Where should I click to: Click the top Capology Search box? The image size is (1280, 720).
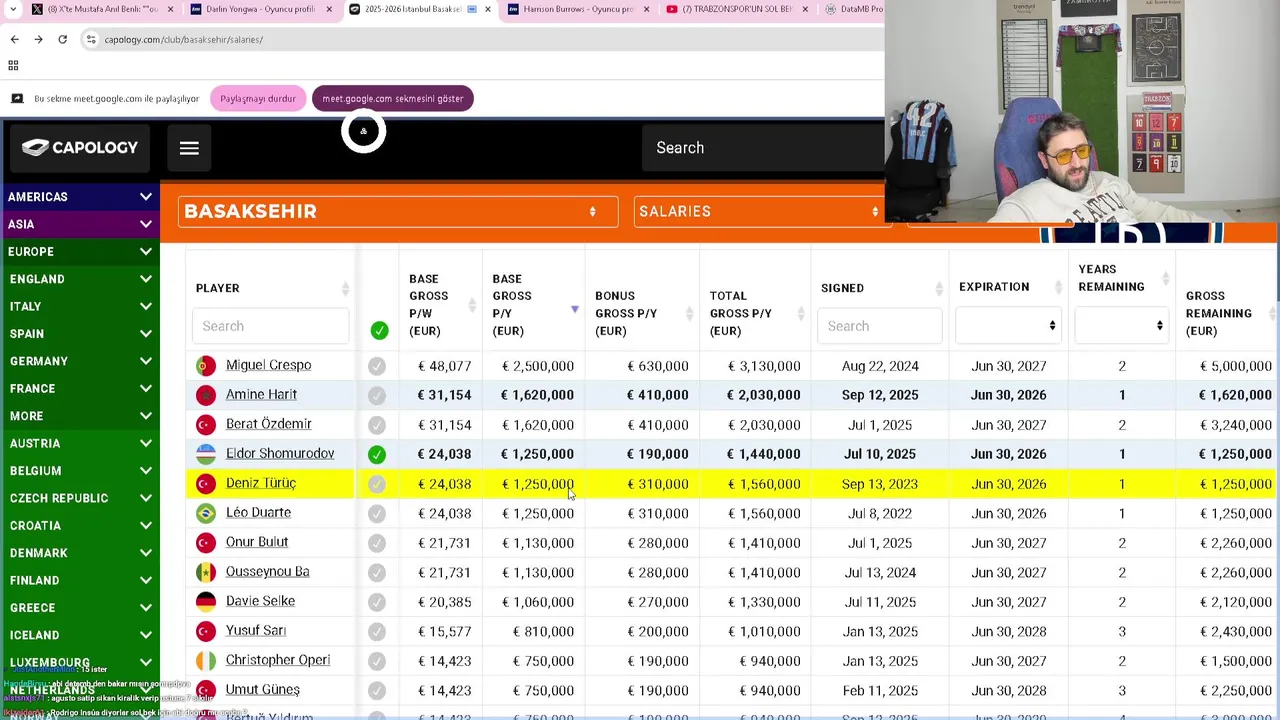(763, 148)
